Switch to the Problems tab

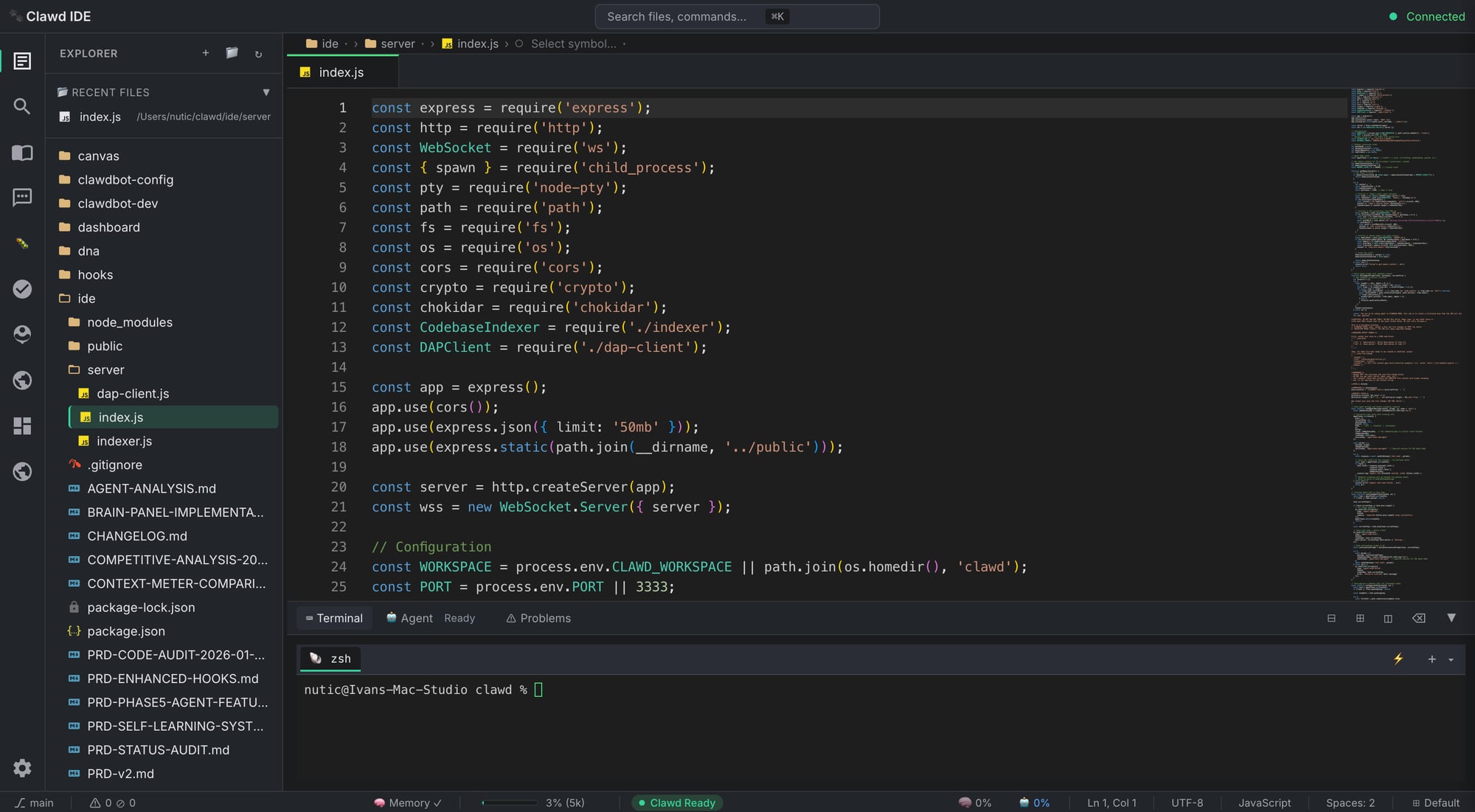click(x=538, y=618)
